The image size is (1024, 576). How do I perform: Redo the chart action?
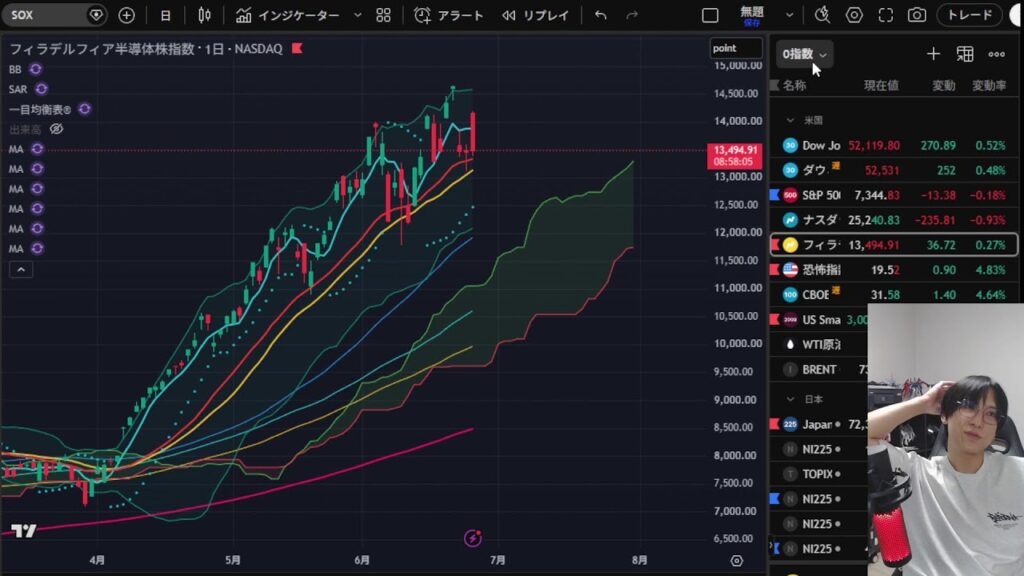tap(632, 15)
